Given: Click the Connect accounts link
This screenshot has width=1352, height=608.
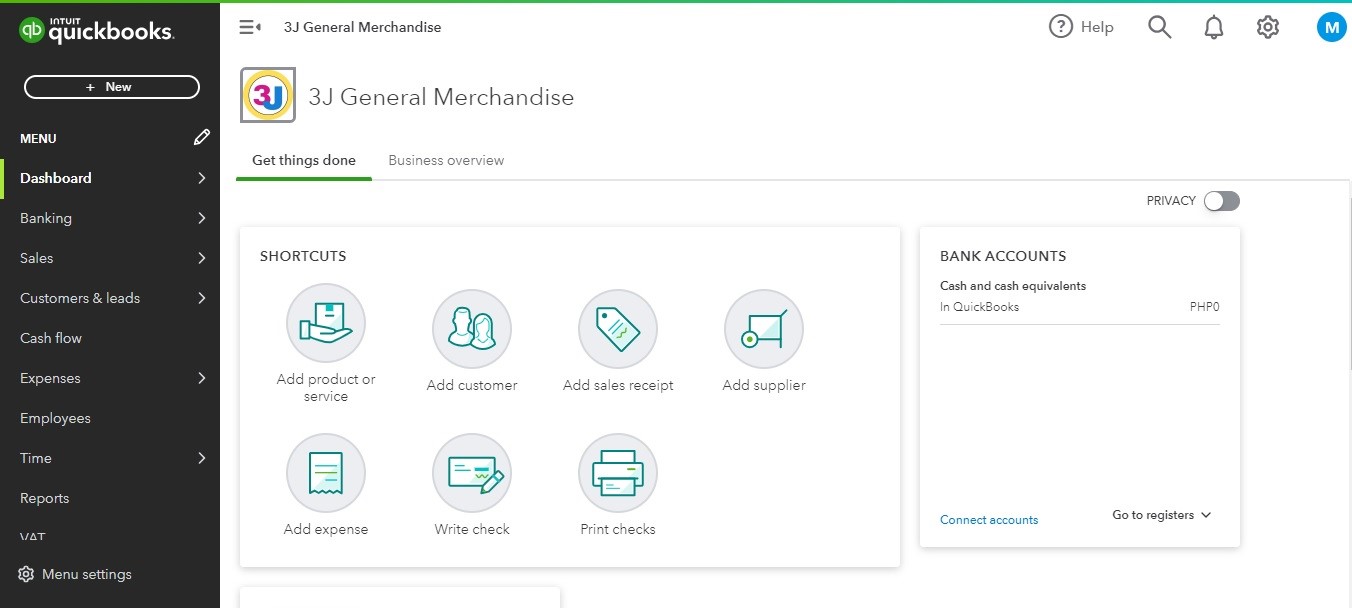Looking at the screenshot, I should coord(989,520).
